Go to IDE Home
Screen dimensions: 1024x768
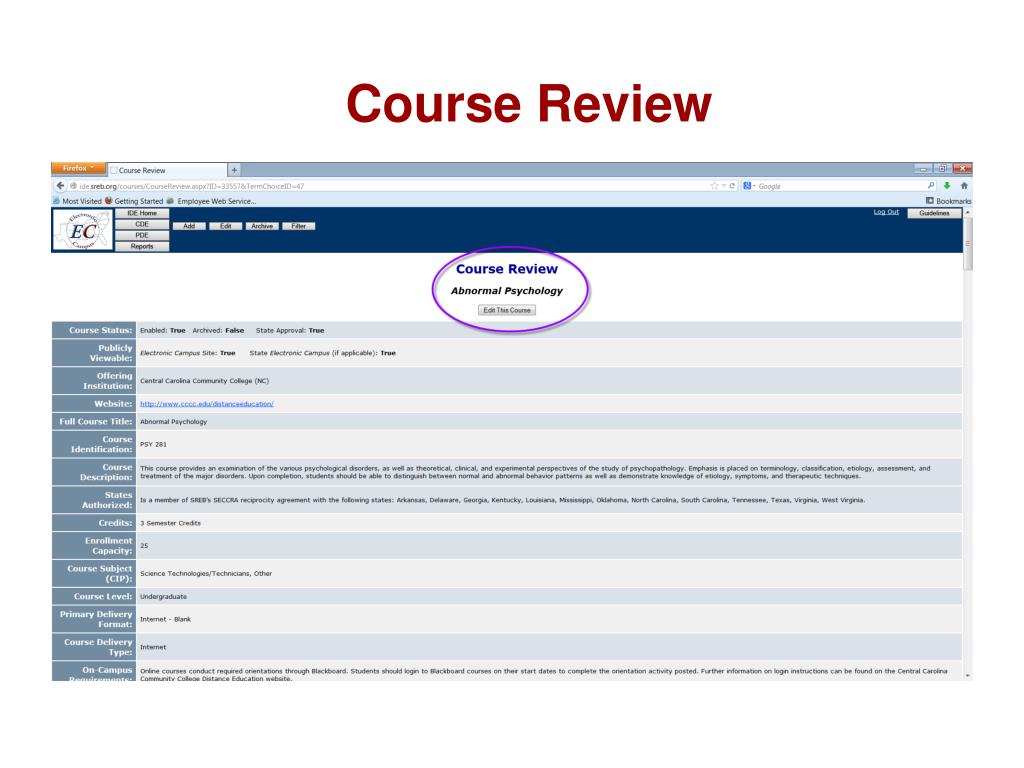[x=142, y=214]
